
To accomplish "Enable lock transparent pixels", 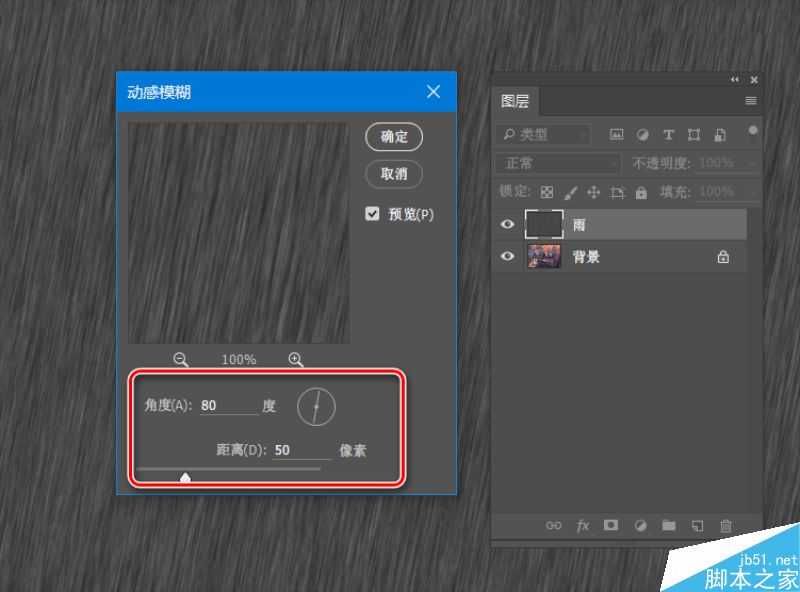I will 548,192.
